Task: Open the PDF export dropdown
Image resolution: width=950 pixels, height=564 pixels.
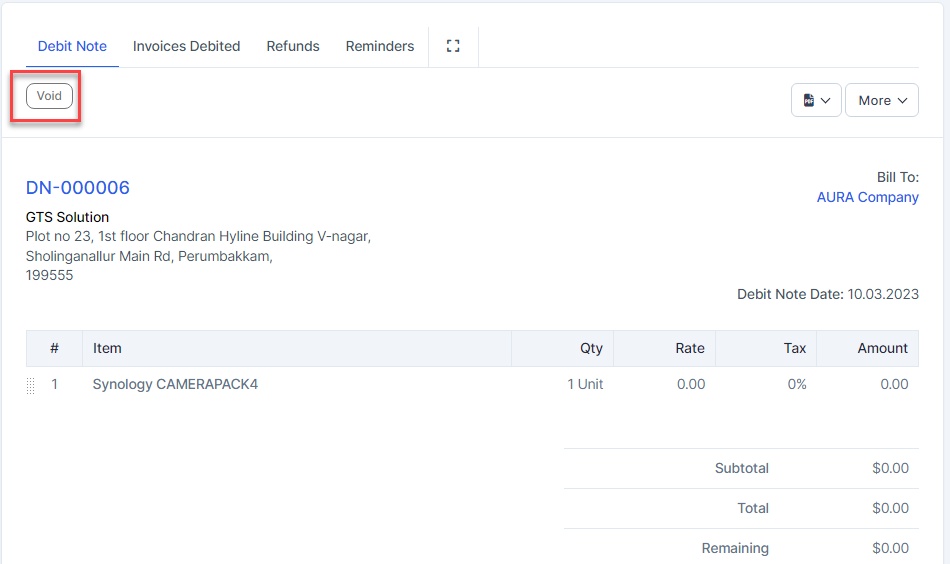Action: click(x=816, y=100)
